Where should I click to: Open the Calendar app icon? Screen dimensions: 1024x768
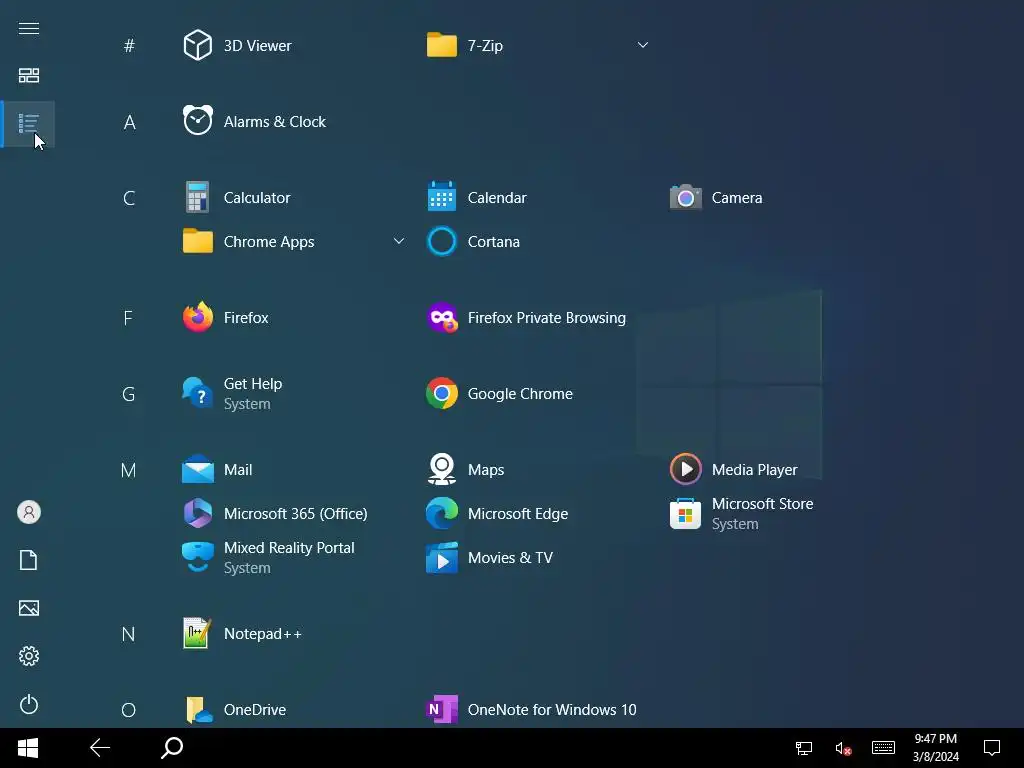pyautogui.click(x=441, y=197)
